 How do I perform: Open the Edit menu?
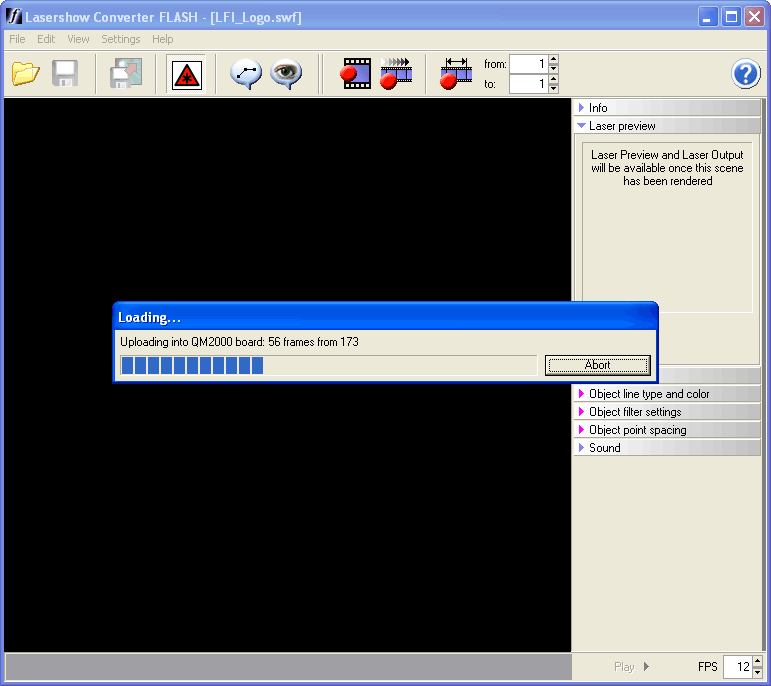46,39
